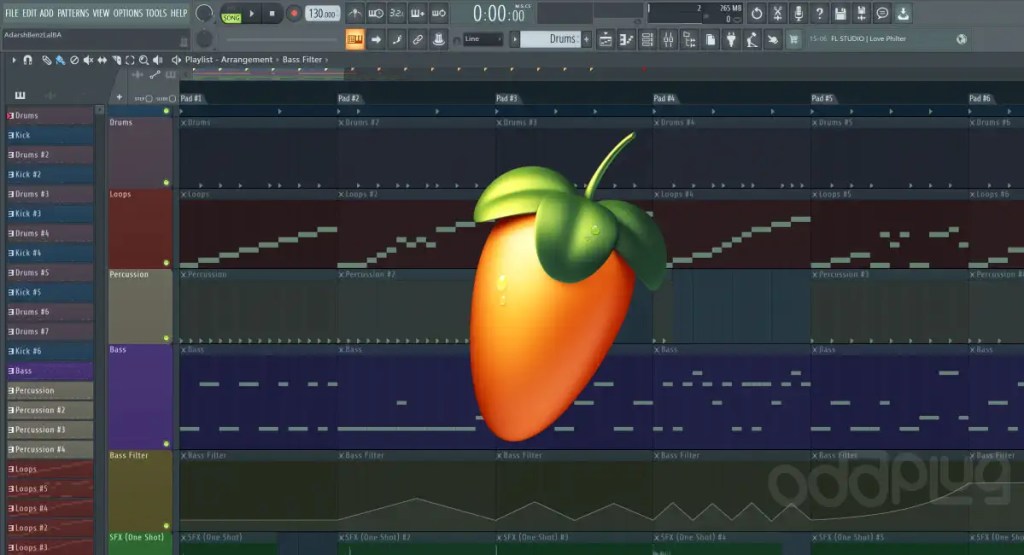1024x555 pixels.
Task: Click the speech bubble project info icon
Action: pyautogui.click(x=882, y=13)
